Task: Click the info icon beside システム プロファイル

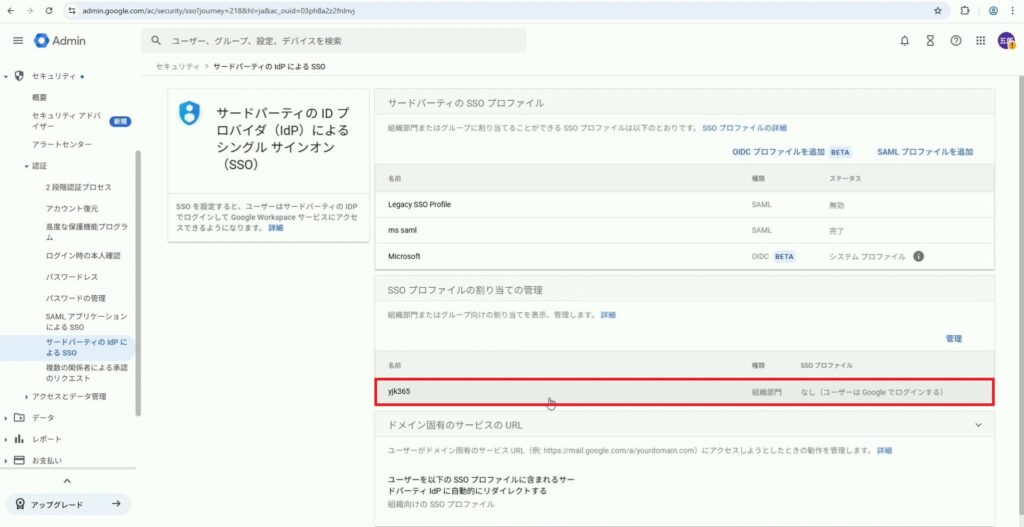Action: point(918,256)
